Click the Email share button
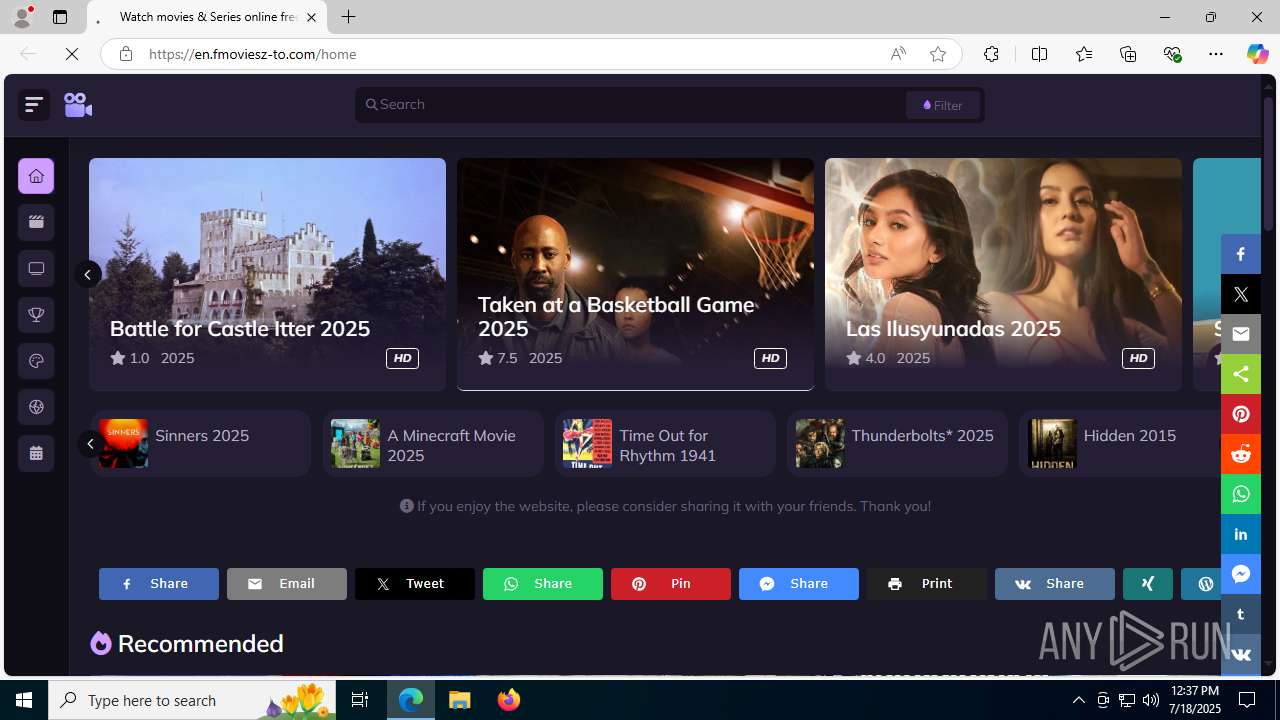The image size is (1280, 720). pyautogui.click(x=286, y=584)
